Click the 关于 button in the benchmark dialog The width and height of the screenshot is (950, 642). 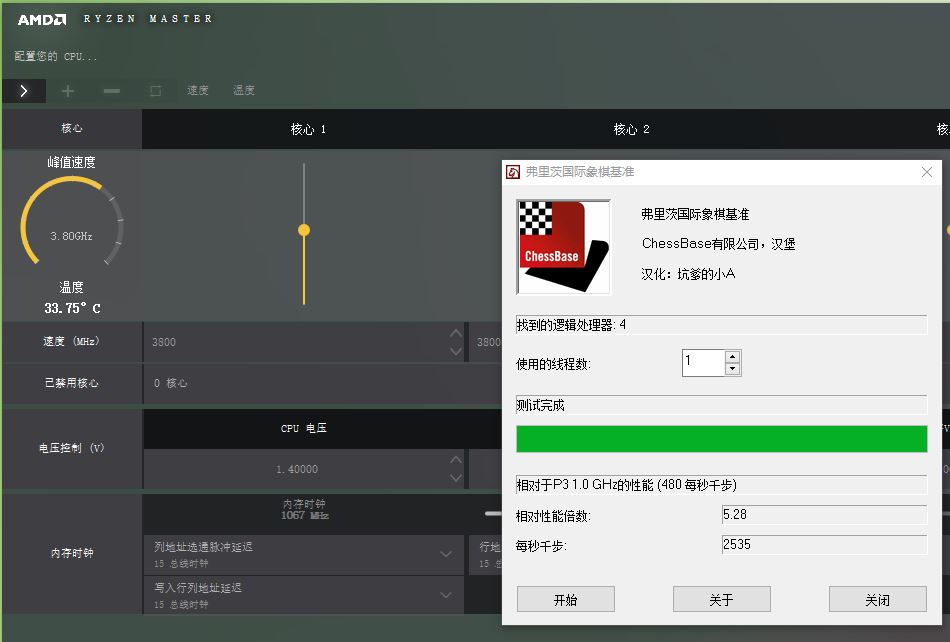[x=721, y=599]
